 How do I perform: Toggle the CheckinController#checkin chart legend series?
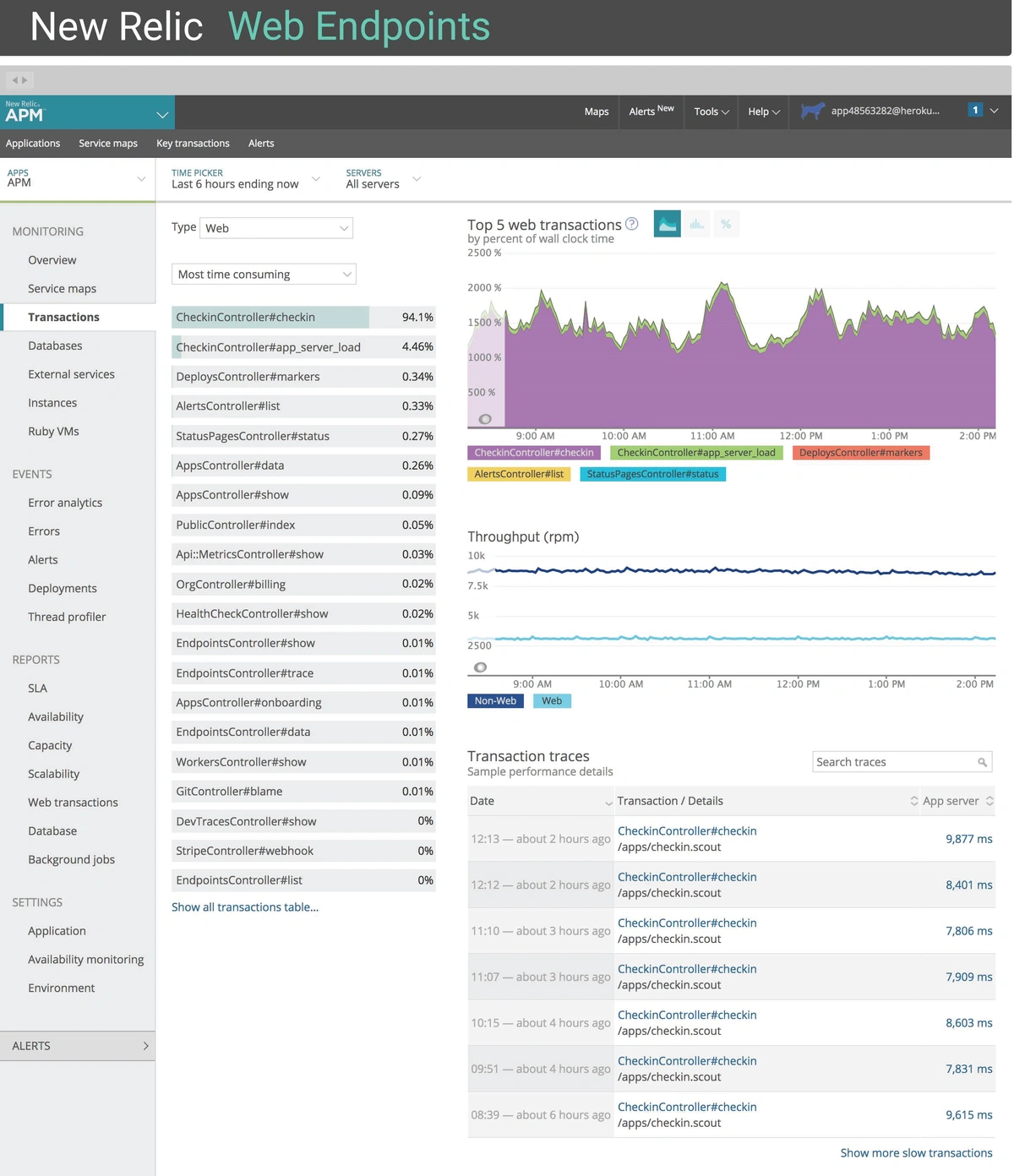[534, 453]
